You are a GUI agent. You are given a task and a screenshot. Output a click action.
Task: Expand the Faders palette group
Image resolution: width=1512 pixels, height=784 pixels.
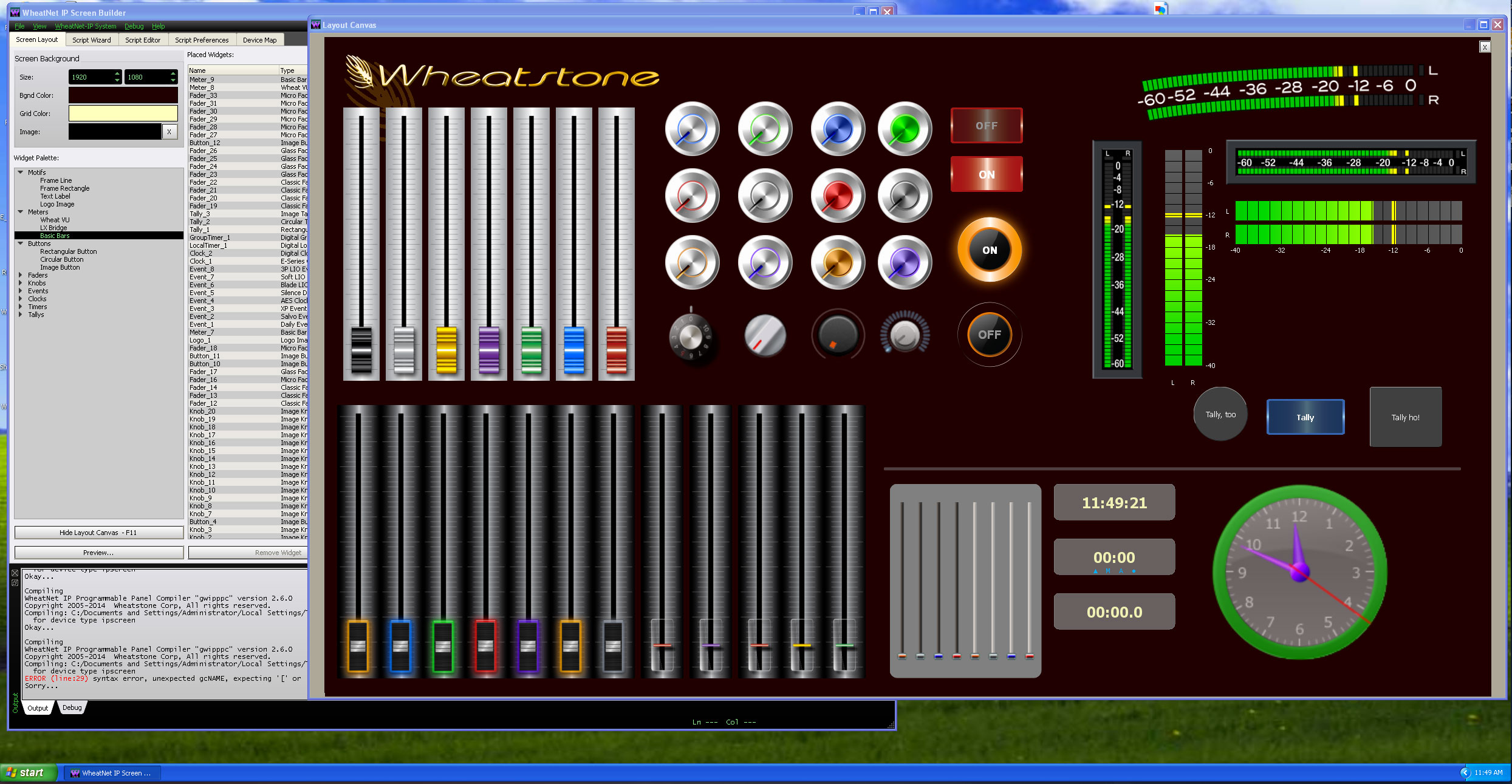pos(21,275)
